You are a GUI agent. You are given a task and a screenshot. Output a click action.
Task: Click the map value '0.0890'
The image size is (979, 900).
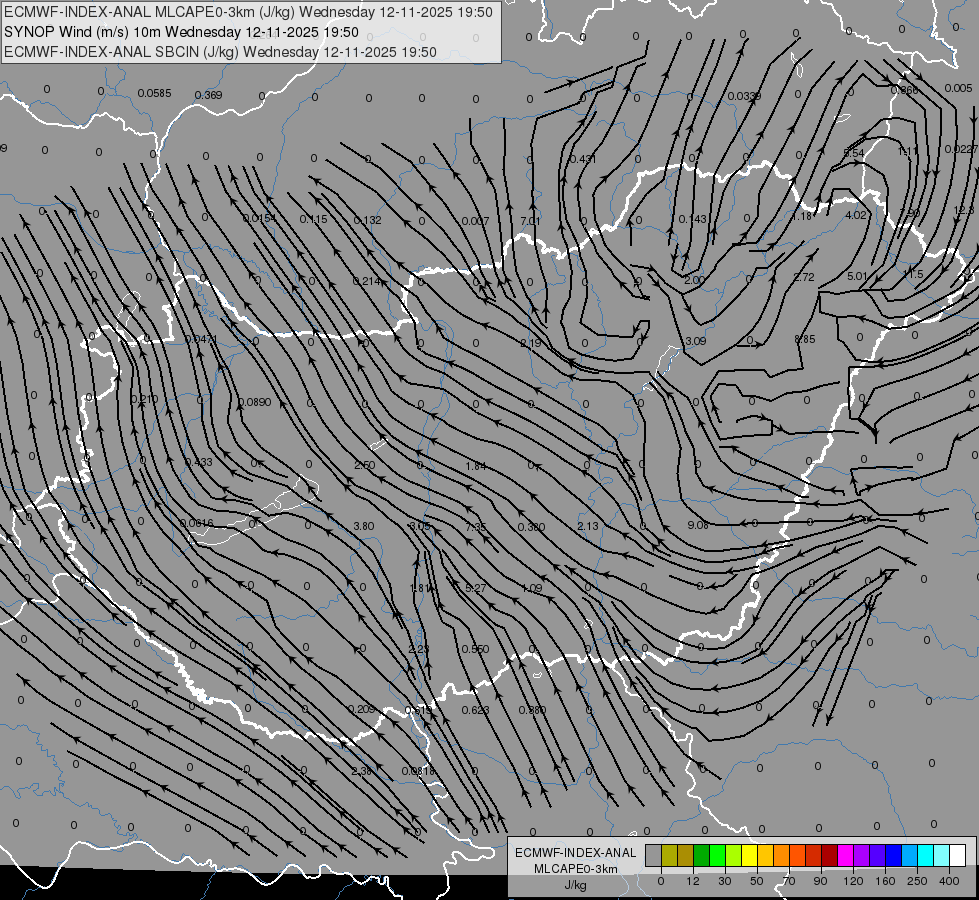(255, 402)
